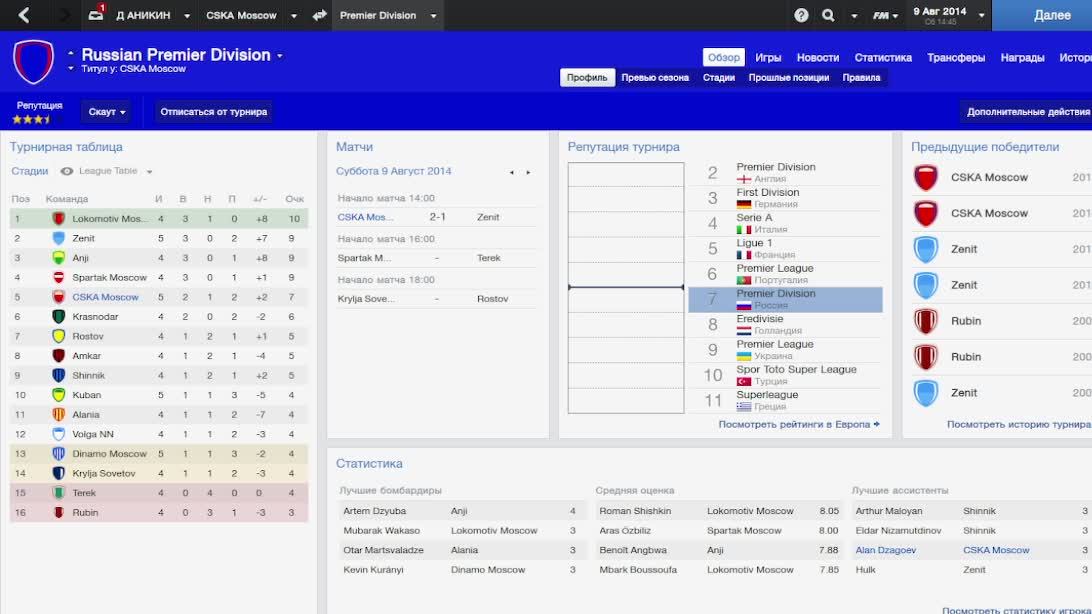Open the Alan Dzagoev player link
The height and width of the screenshot is (614, 1092).
(x=885, y=550)
